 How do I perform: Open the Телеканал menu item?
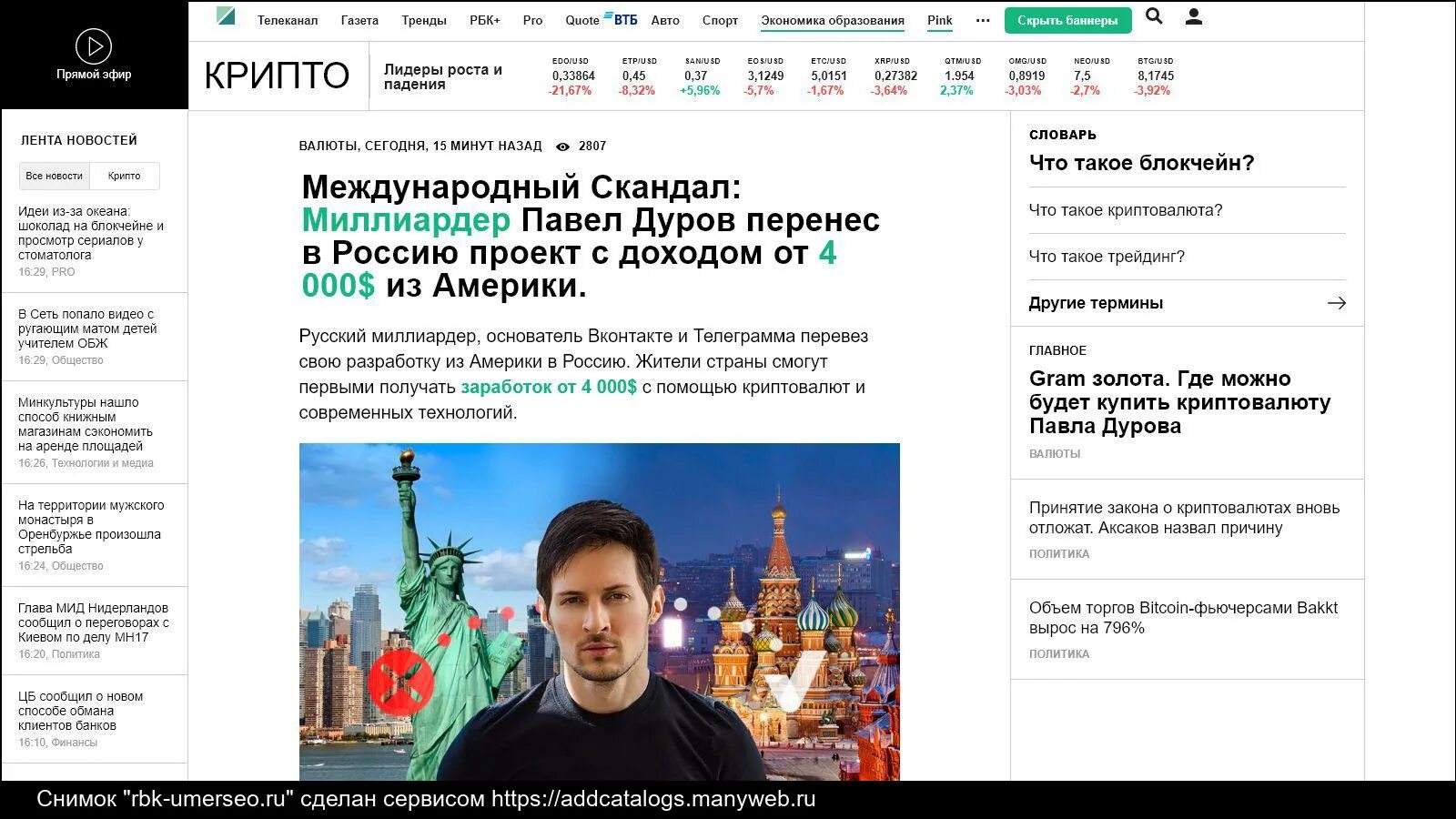(x=288, y=20)
